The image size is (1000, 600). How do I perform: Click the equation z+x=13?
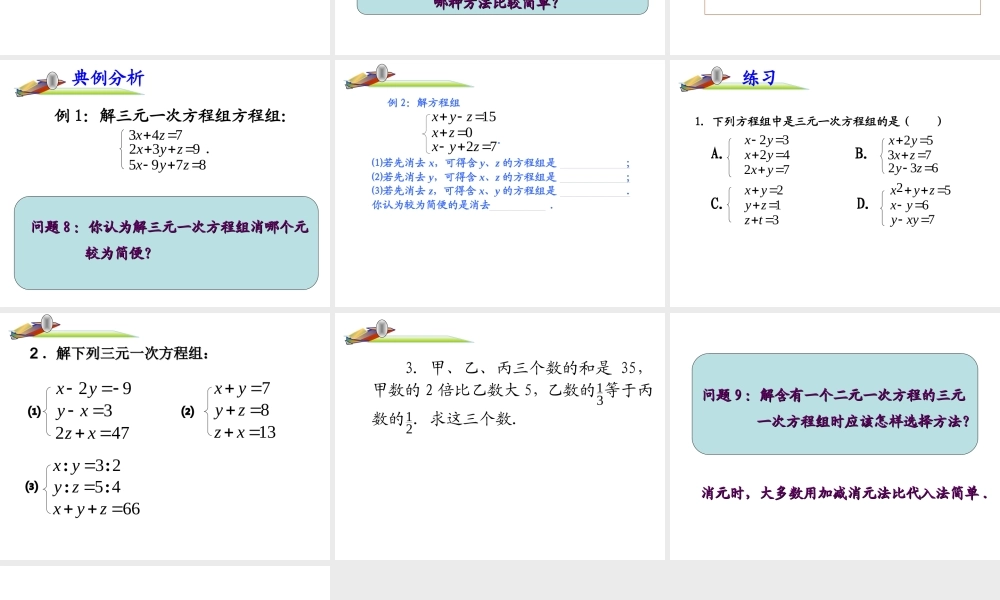tap(245, 432)
